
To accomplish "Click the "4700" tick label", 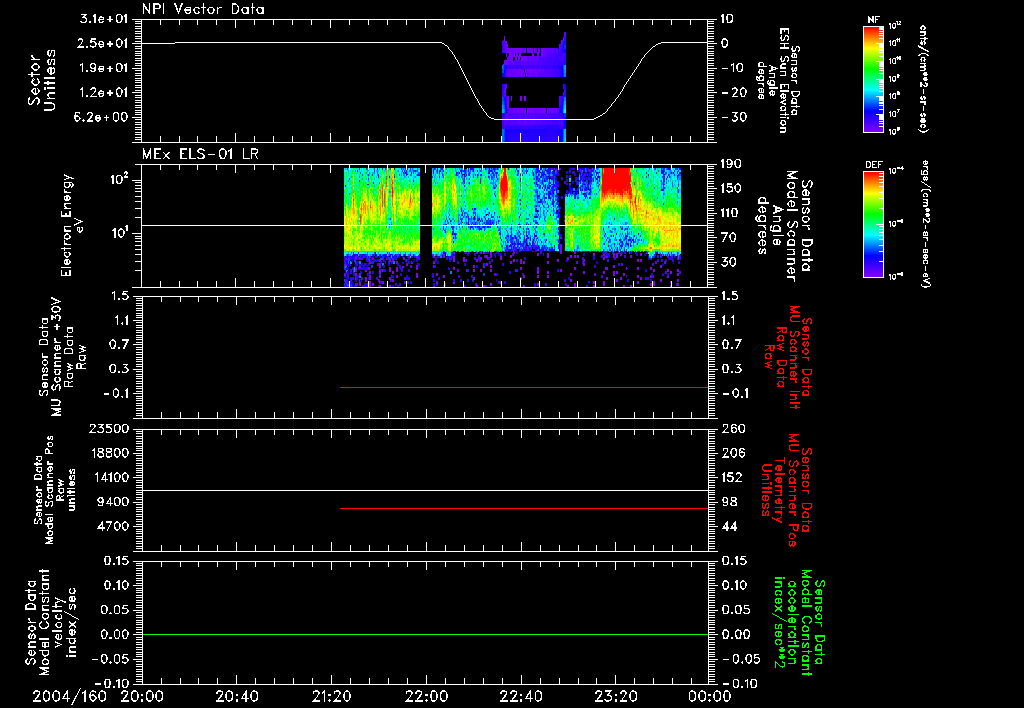I will tap(113, 527).
